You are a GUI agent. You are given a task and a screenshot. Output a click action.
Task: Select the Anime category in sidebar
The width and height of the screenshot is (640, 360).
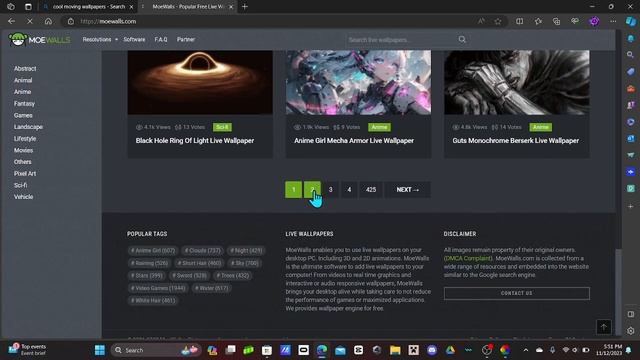22,92
